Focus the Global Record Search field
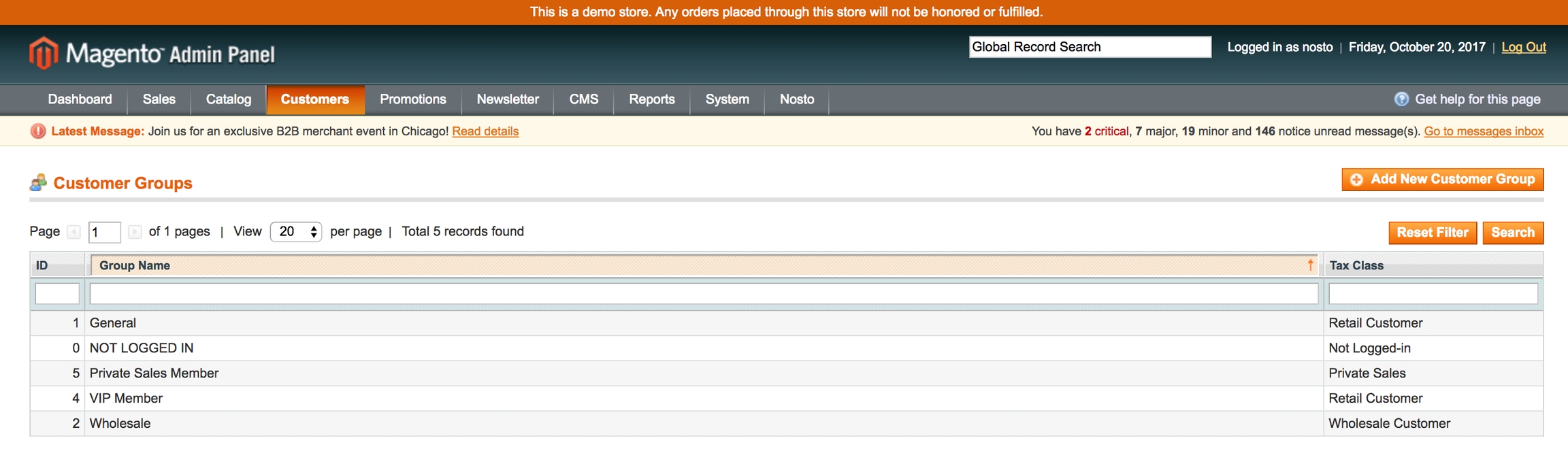 [x=1090, y=47]
